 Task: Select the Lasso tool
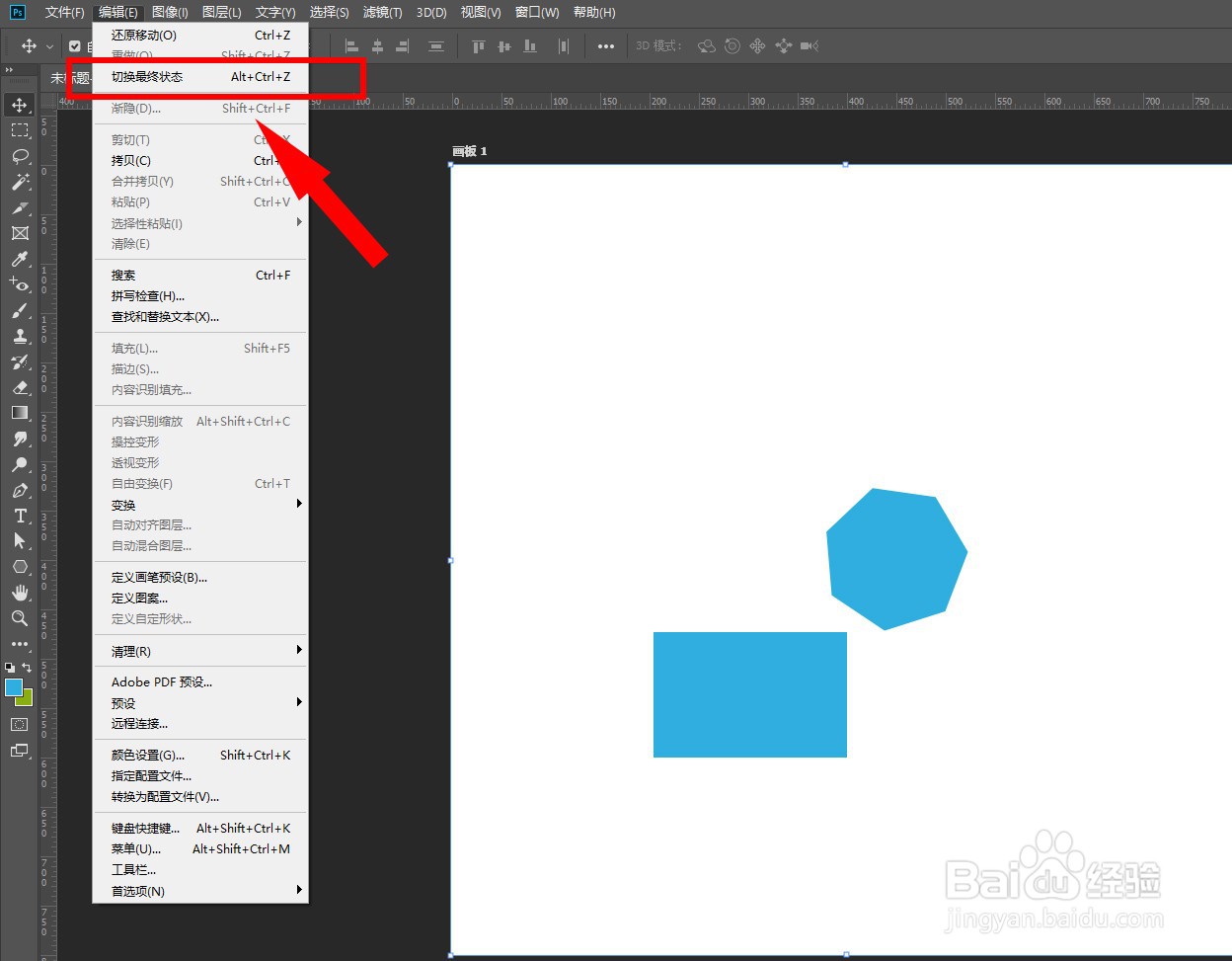tap(20, 156)
